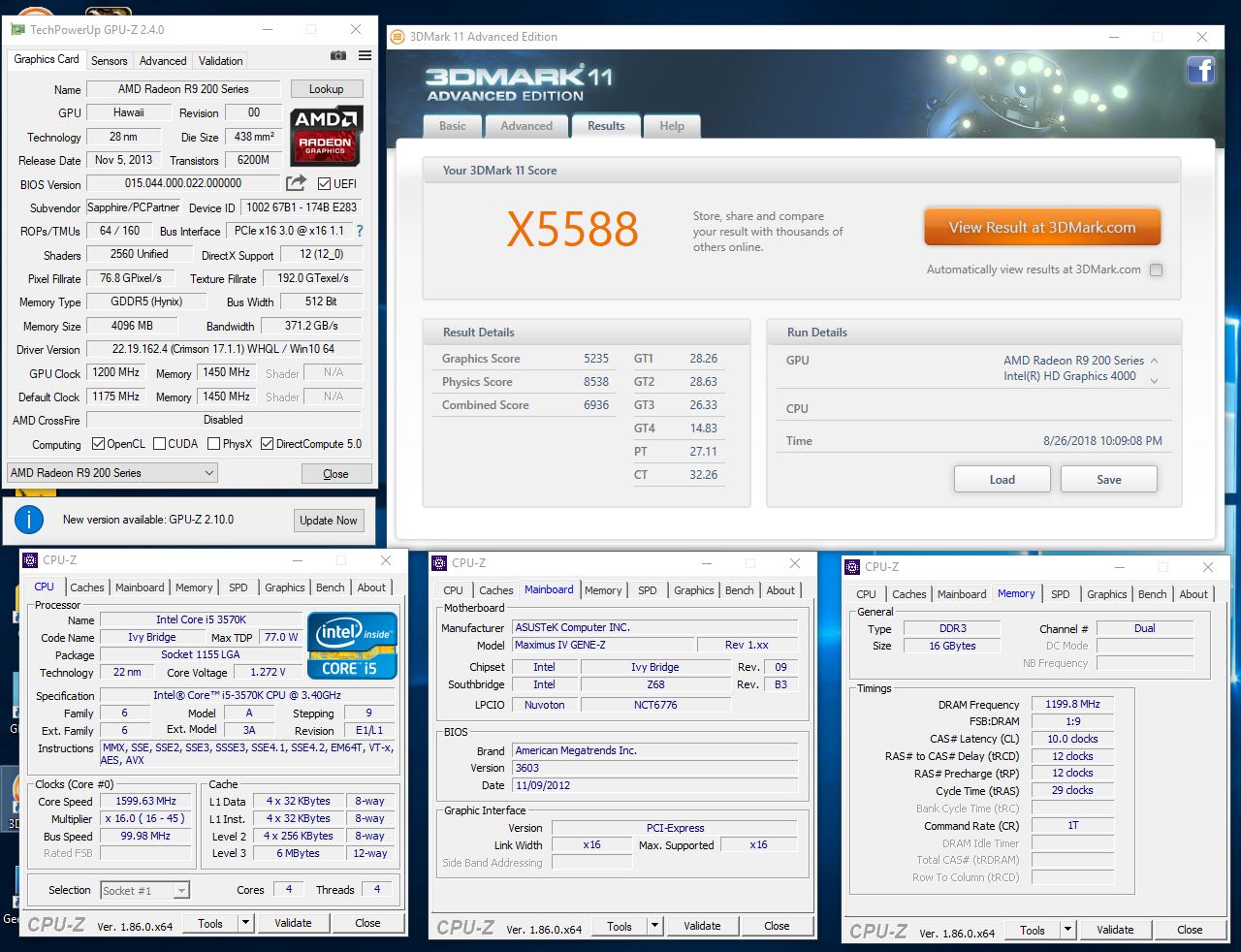
Task: Open the AMD Radeon R9 200 Series dropdown
Action: pyautogui.click(x=112, y=473)
